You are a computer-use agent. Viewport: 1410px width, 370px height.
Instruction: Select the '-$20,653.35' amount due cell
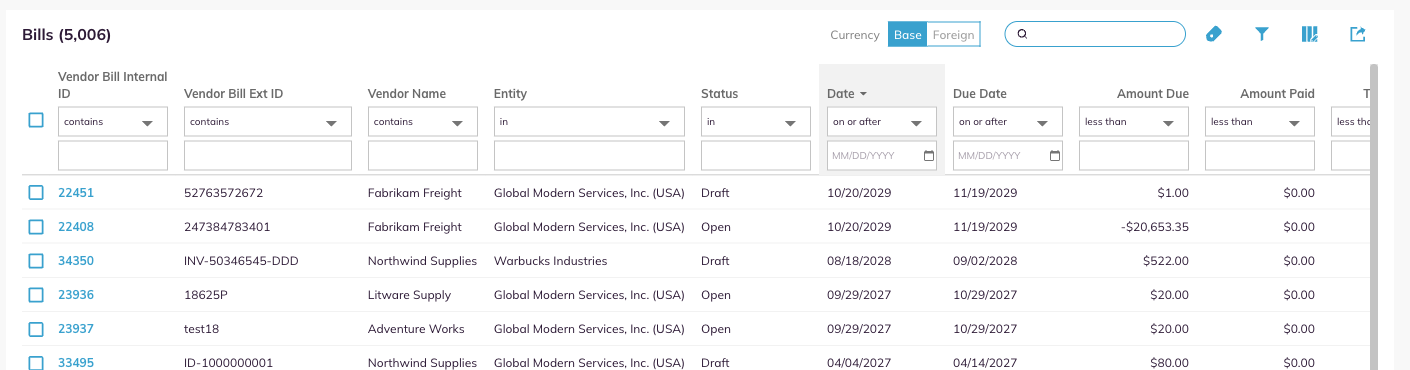tap(1155, 227)
